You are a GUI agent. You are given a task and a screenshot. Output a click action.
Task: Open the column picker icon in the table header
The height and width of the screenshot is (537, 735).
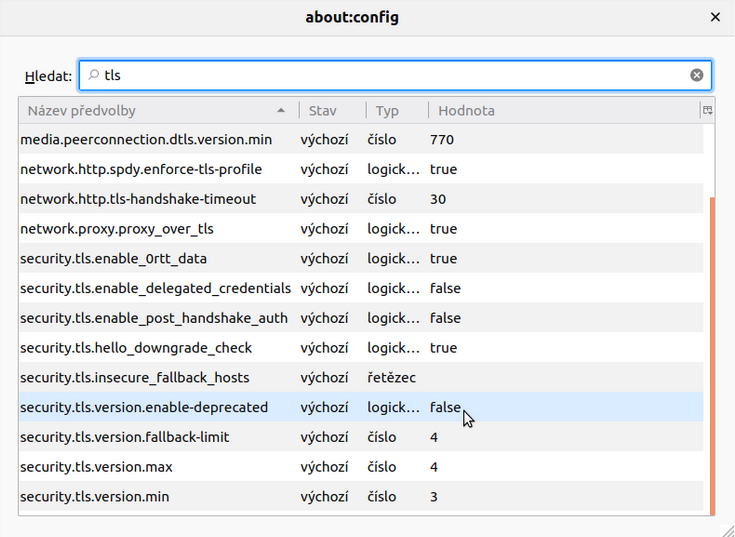pyautogui.click(x=707, y=110)
